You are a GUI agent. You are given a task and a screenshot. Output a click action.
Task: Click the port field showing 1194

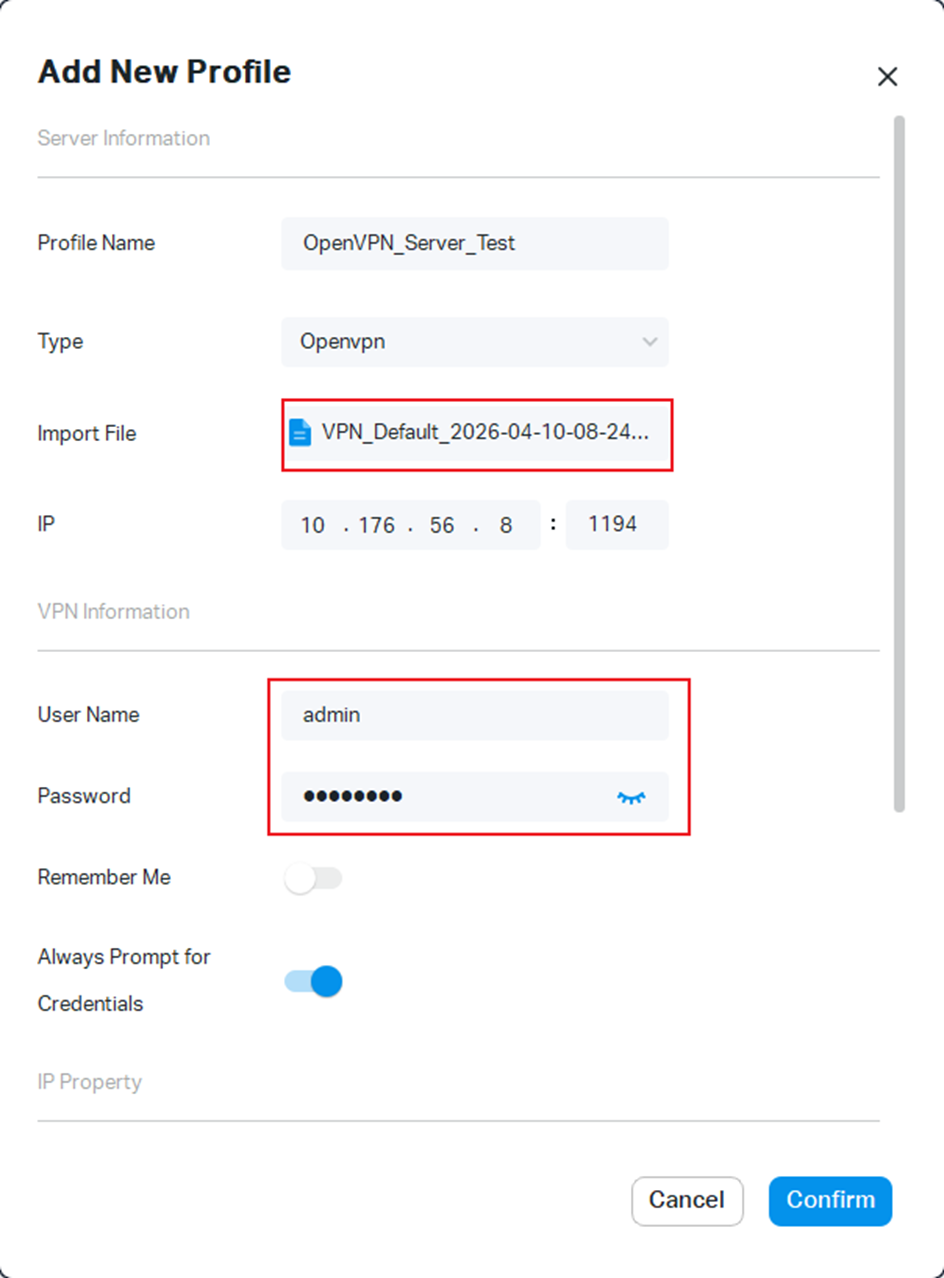(617, 524)
